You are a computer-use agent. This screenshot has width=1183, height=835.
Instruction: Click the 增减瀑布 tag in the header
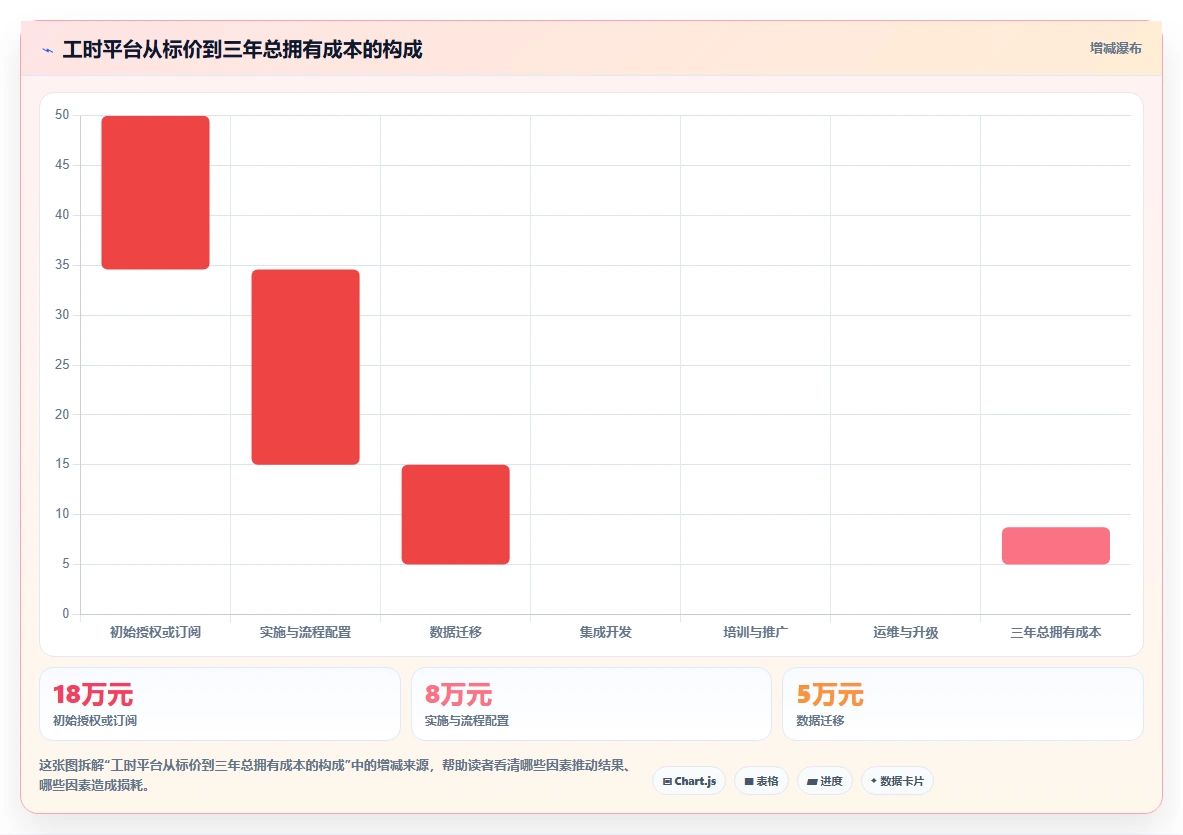point(1115,48)
